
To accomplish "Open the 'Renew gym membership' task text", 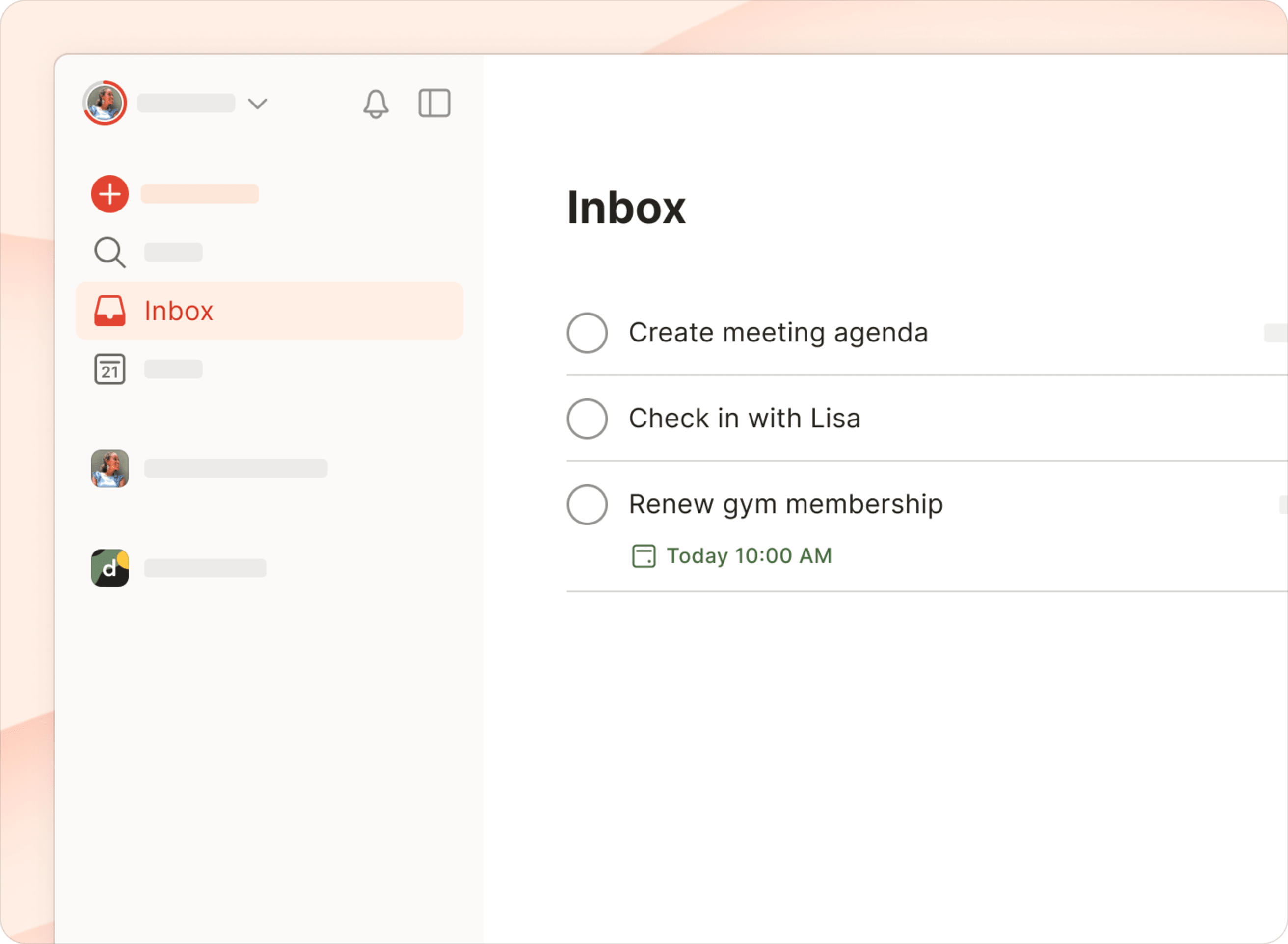I will pos(786,505).
